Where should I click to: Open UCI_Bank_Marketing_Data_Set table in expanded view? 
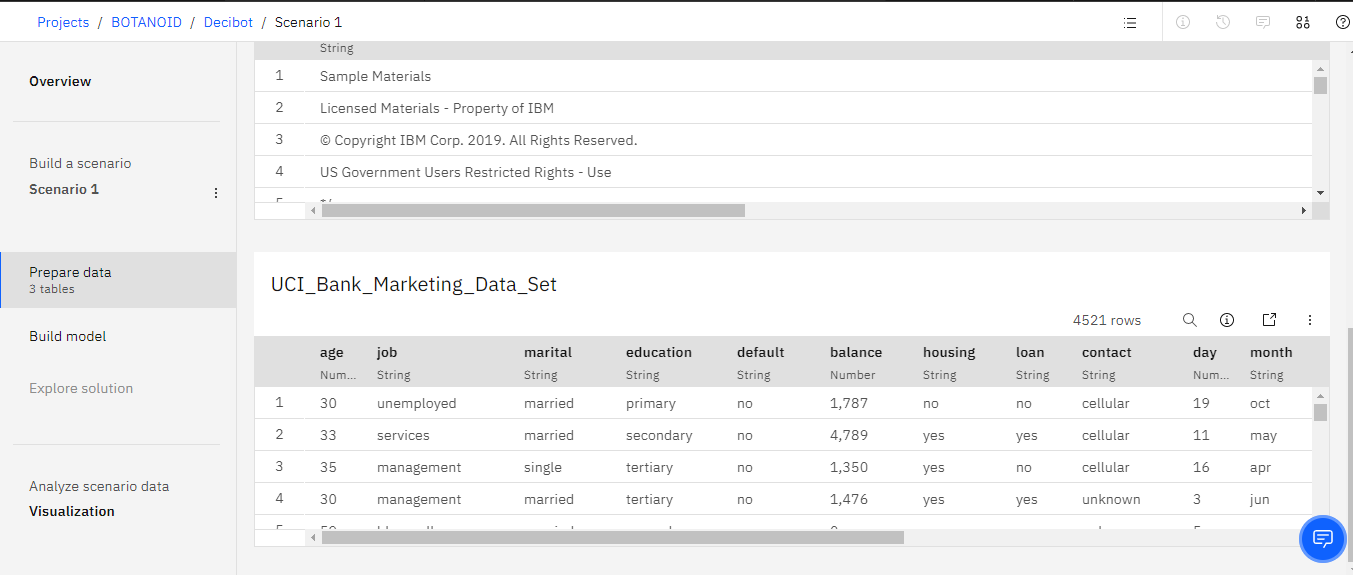pyautogui.click(x=1269, y=320)
